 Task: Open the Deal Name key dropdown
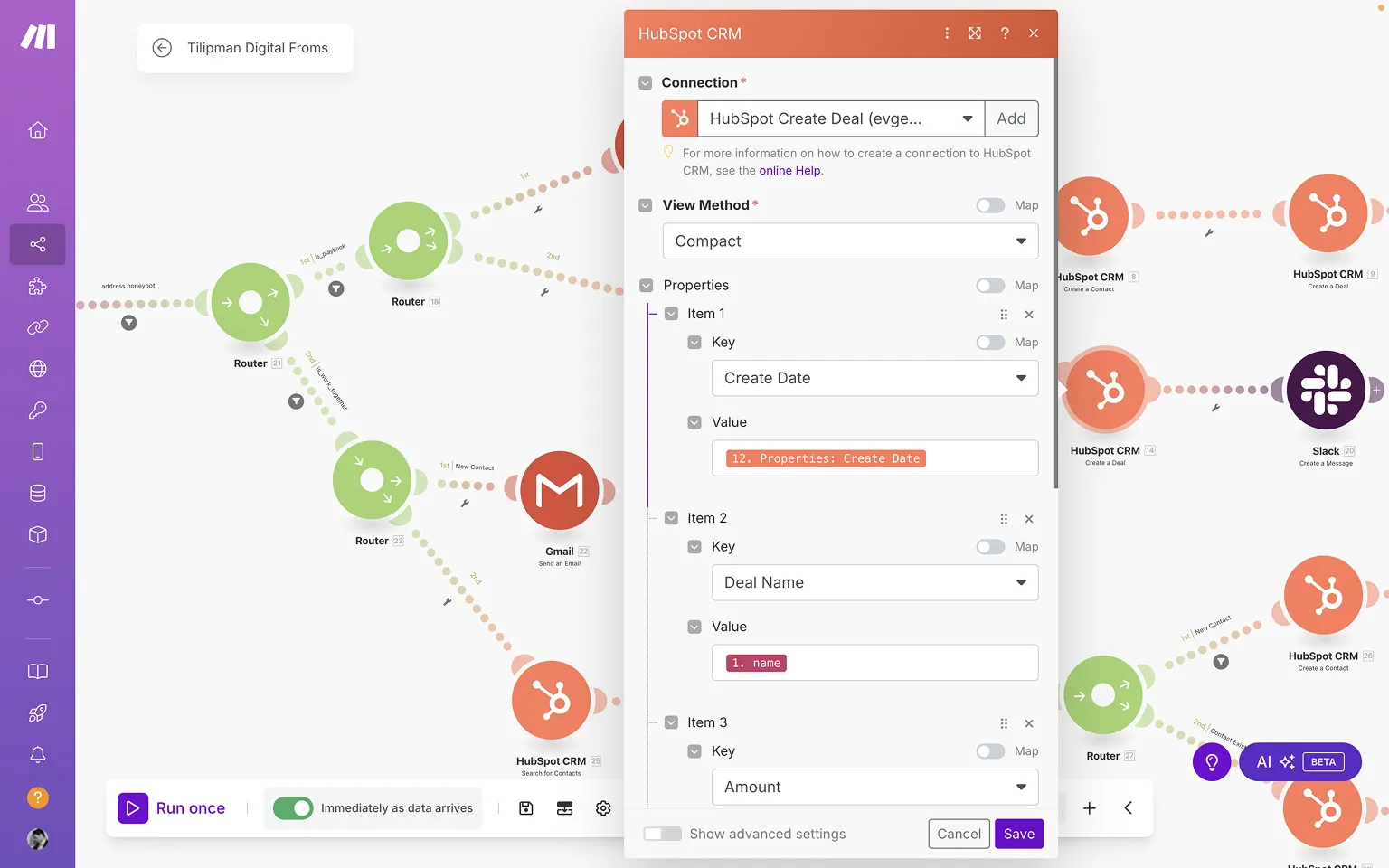[x=874, y=582]
